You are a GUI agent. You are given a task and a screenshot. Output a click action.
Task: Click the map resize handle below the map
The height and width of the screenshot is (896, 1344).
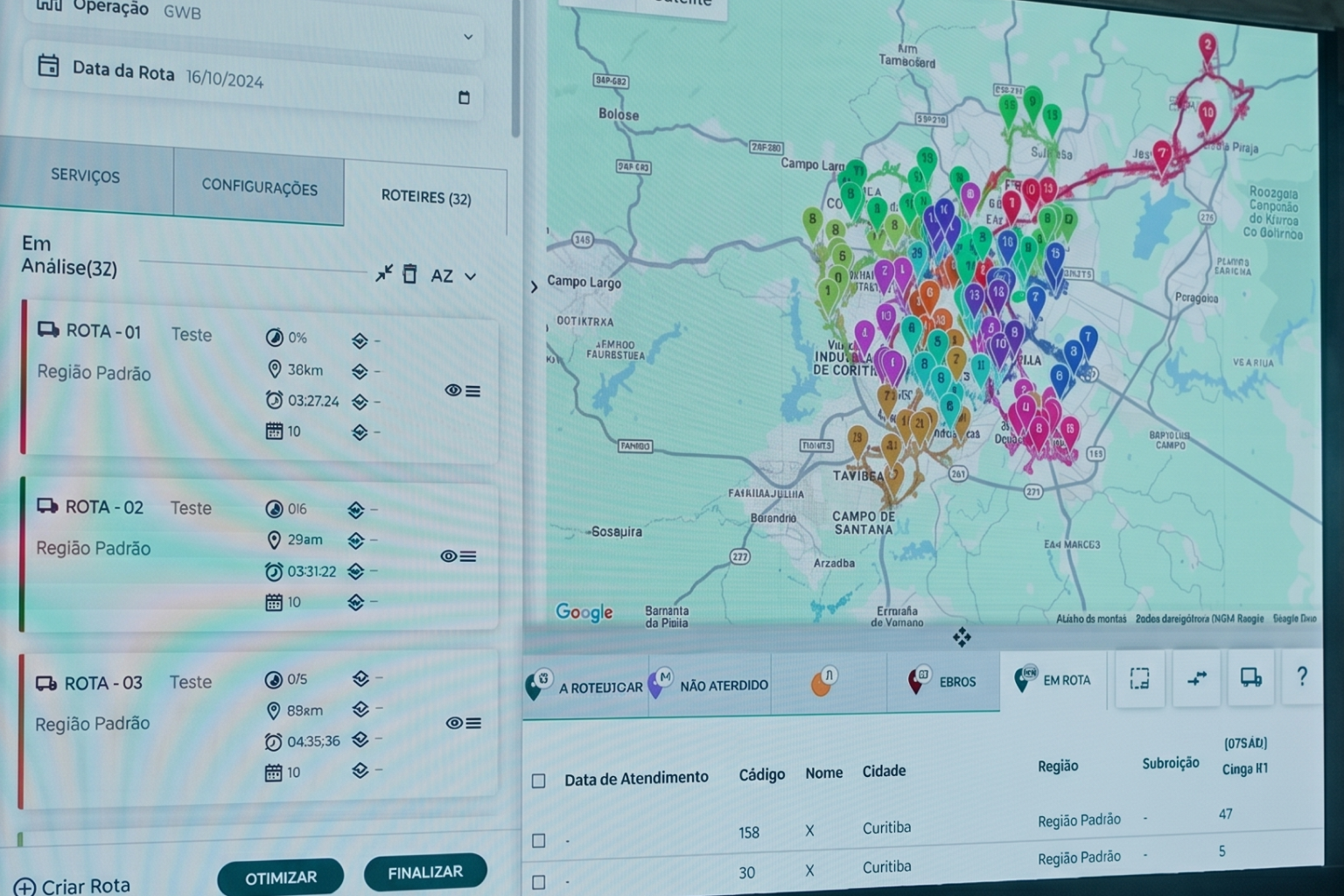(962, 637)
